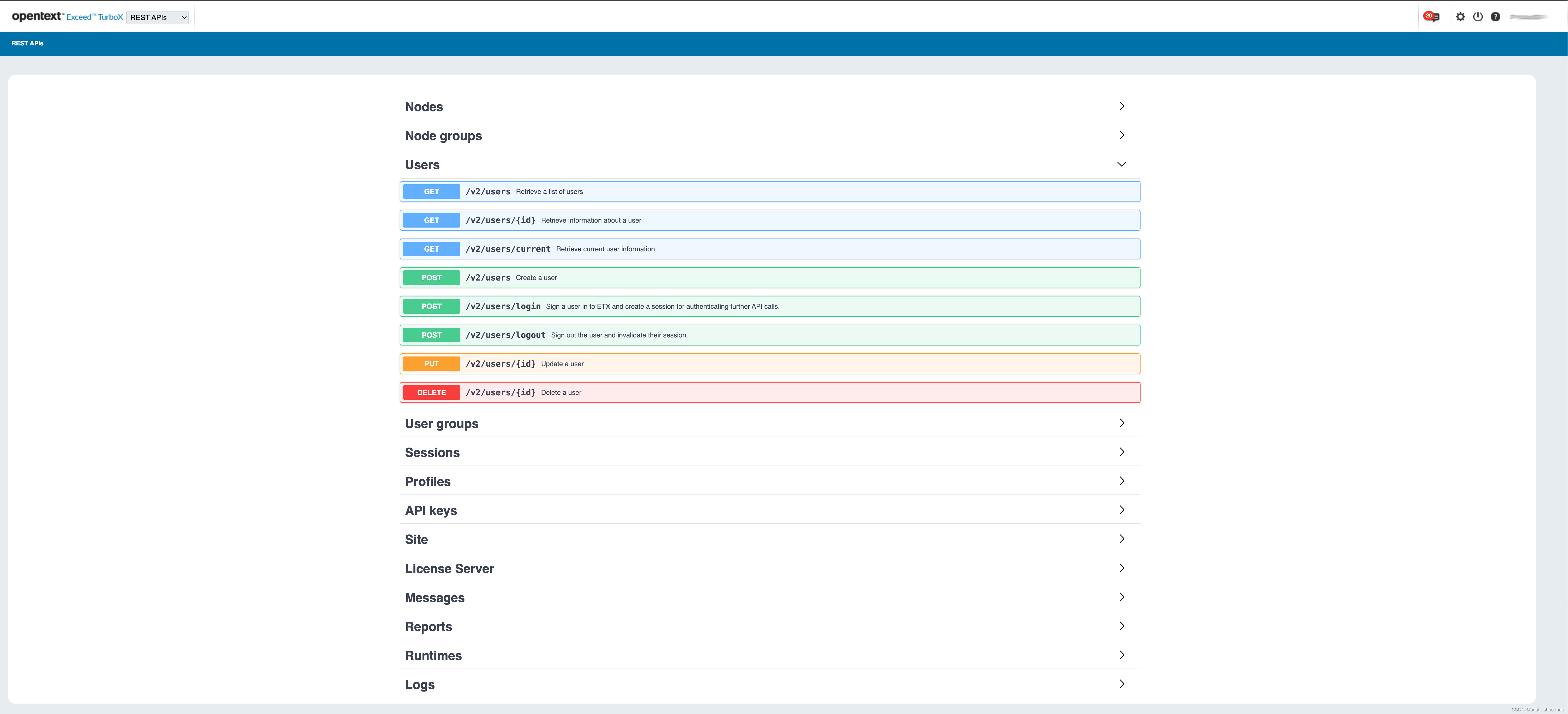Expand the Reports section
Screen dimensions: 1568x714
point(769,626)
